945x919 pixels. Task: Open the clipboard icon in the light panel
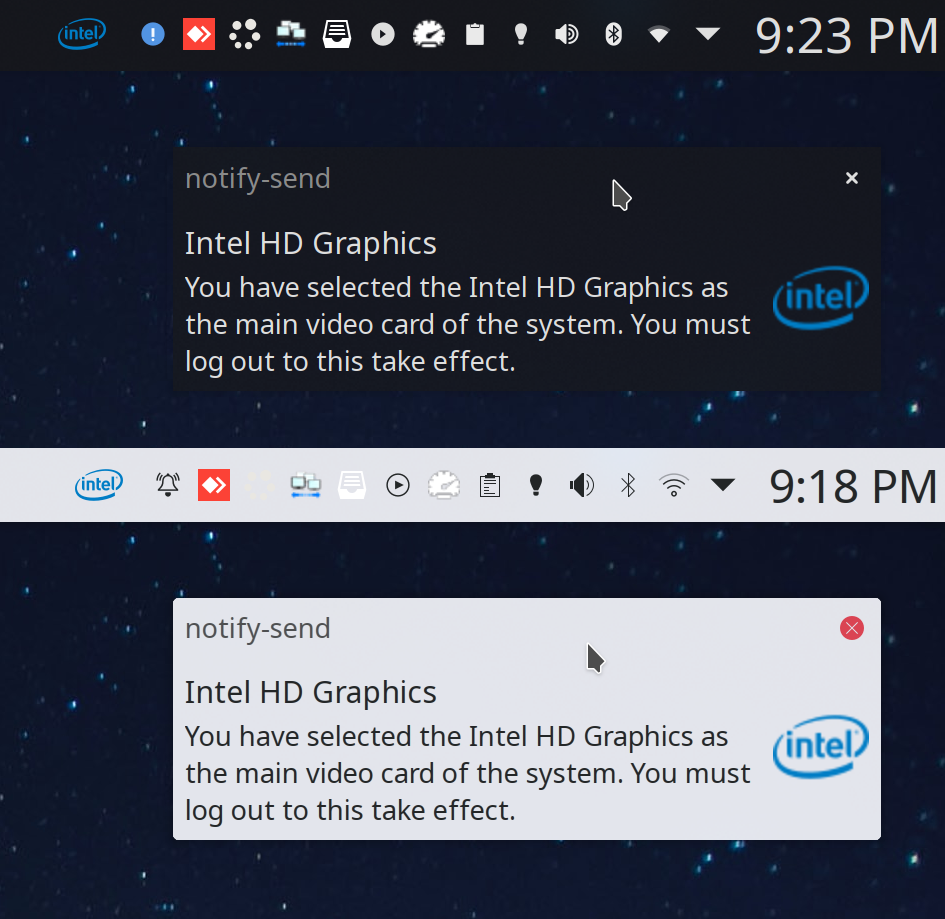coord(490,485)
